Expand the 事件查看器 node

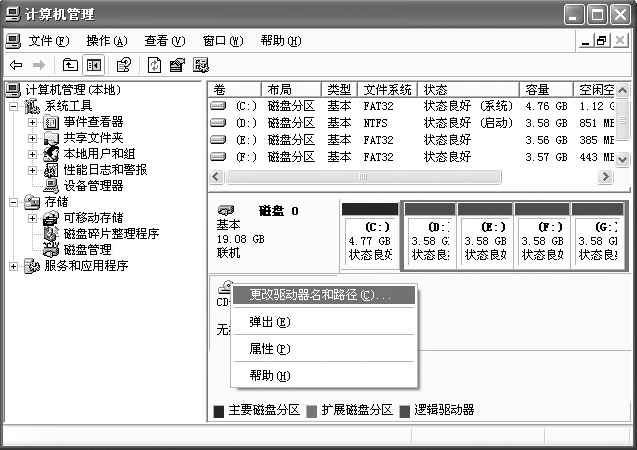[32, 122]
